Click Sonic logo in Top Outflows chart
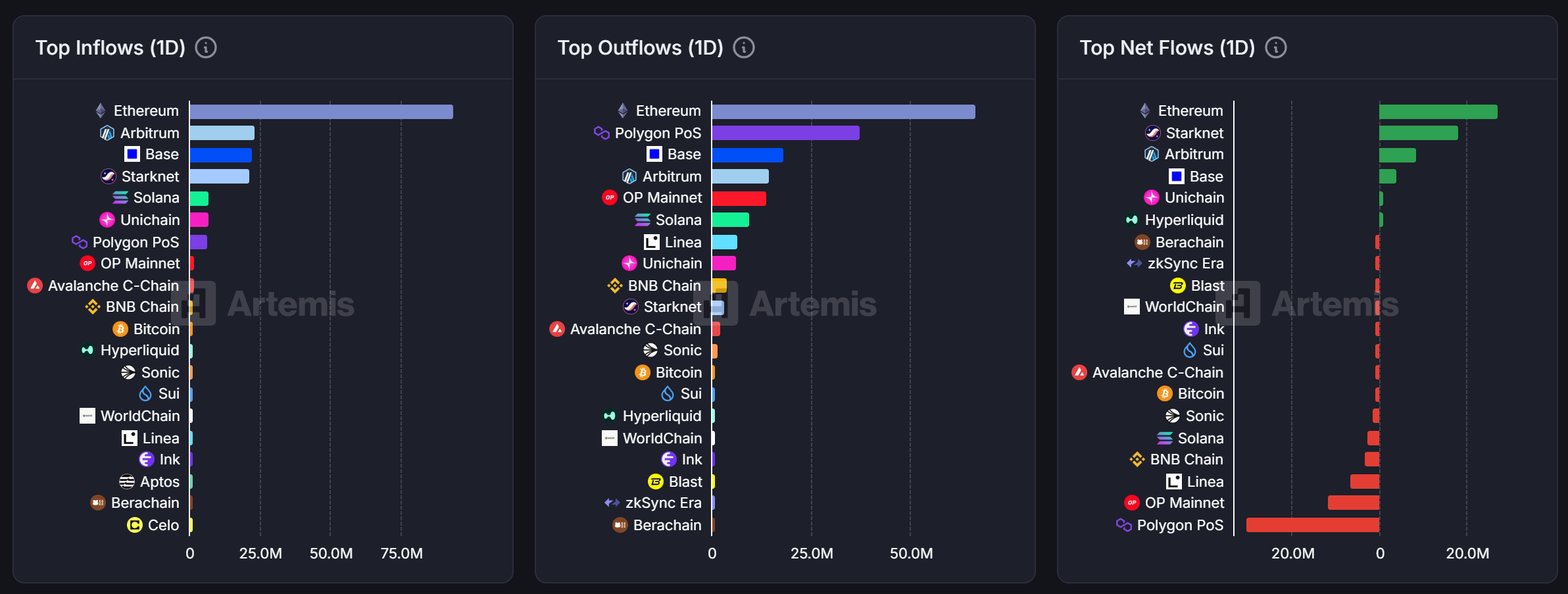Screen dimensions: 1568x594 coord(650,350)
